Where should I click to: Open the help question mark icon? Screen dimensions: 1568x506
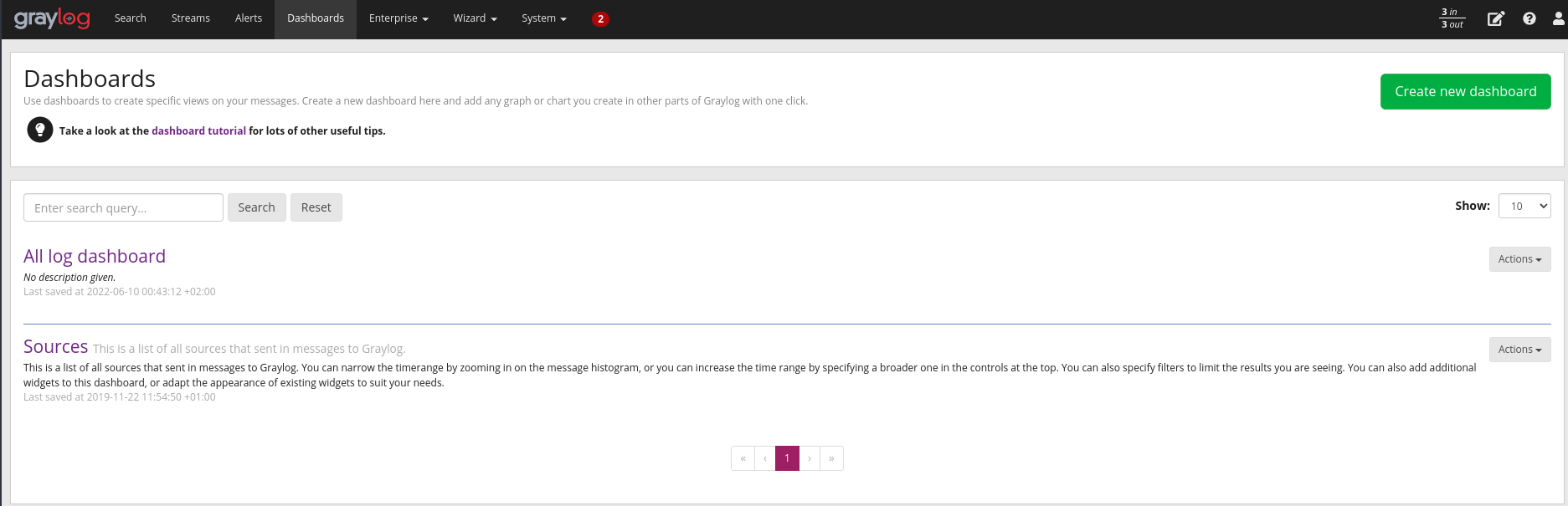coord(1529,18)
